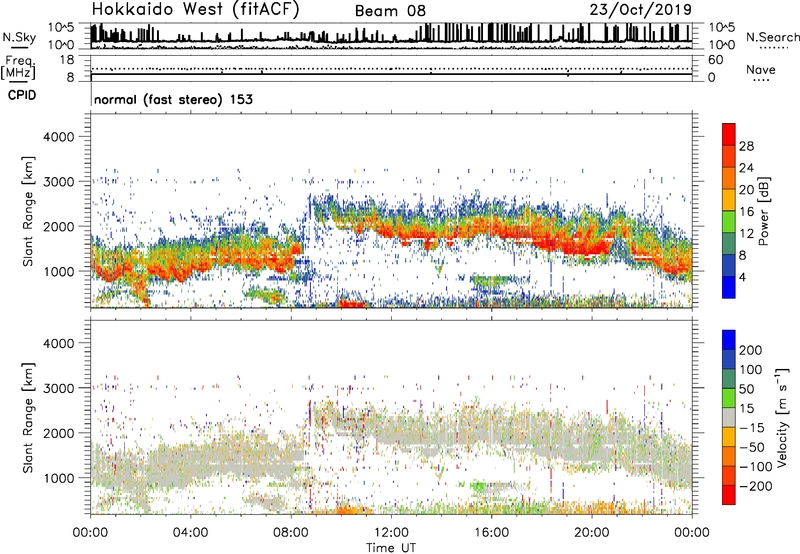Click the 2000 tick in the velocity panel

click(x=58, y=433)
